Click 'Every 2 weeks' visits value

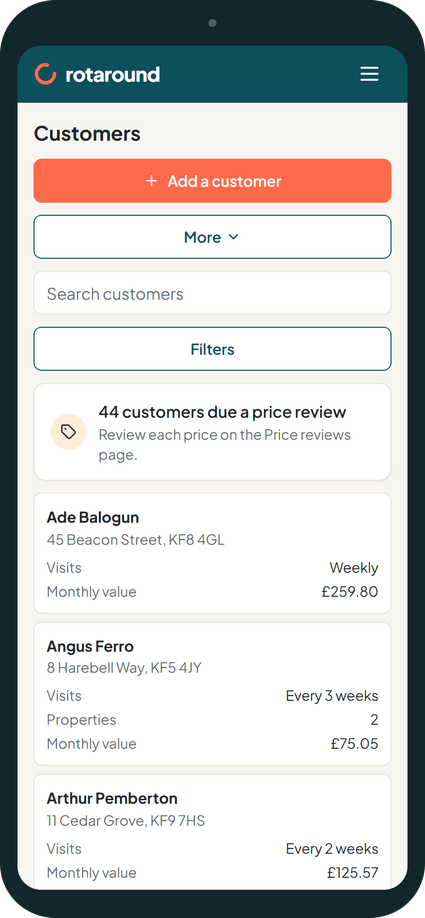tap(332, 849)
